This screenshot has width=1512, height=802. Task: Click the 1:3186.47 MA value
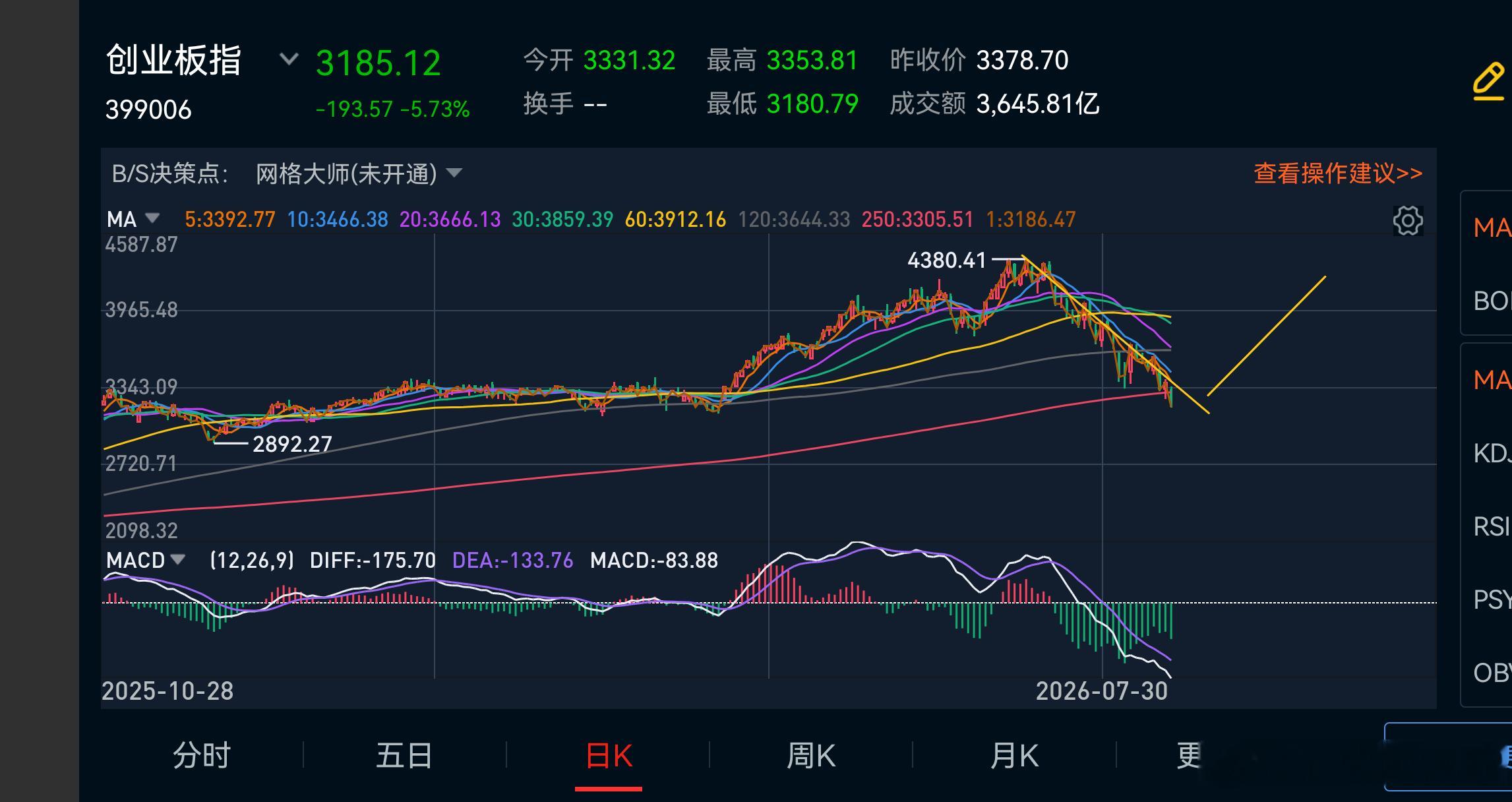click(x=1031, y=219)
